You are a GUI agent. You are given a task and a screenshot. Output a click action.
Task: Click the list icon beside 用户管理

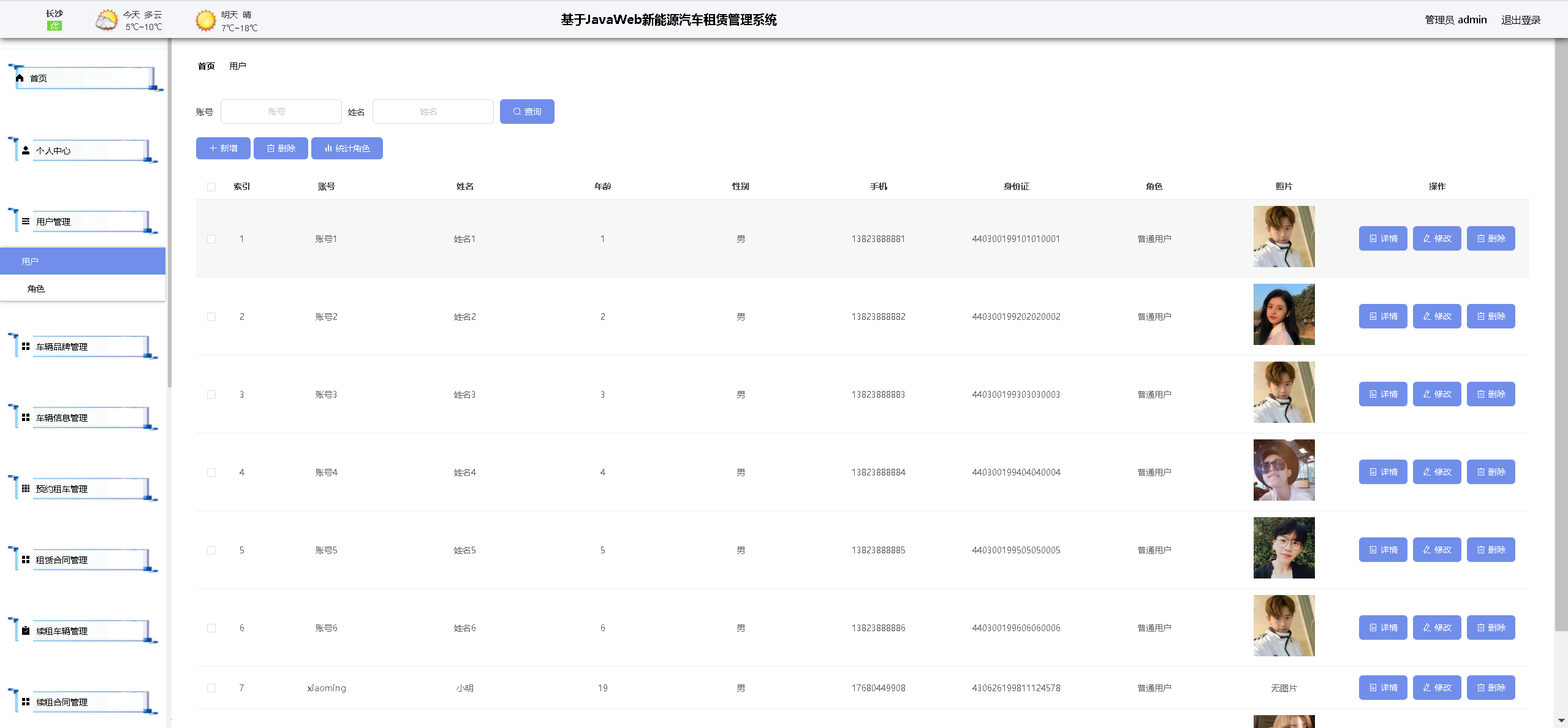pyautogui.click(x=26, y=221)
